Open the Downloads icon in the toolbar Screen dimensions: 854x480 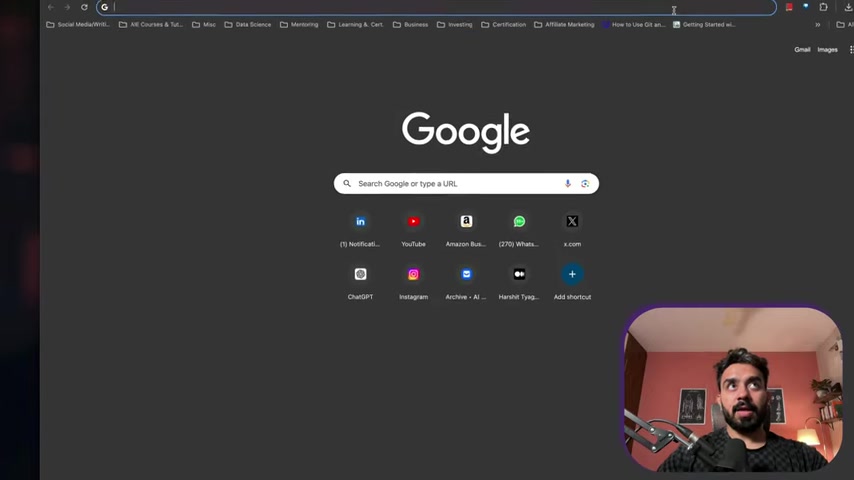coord(848,7)
